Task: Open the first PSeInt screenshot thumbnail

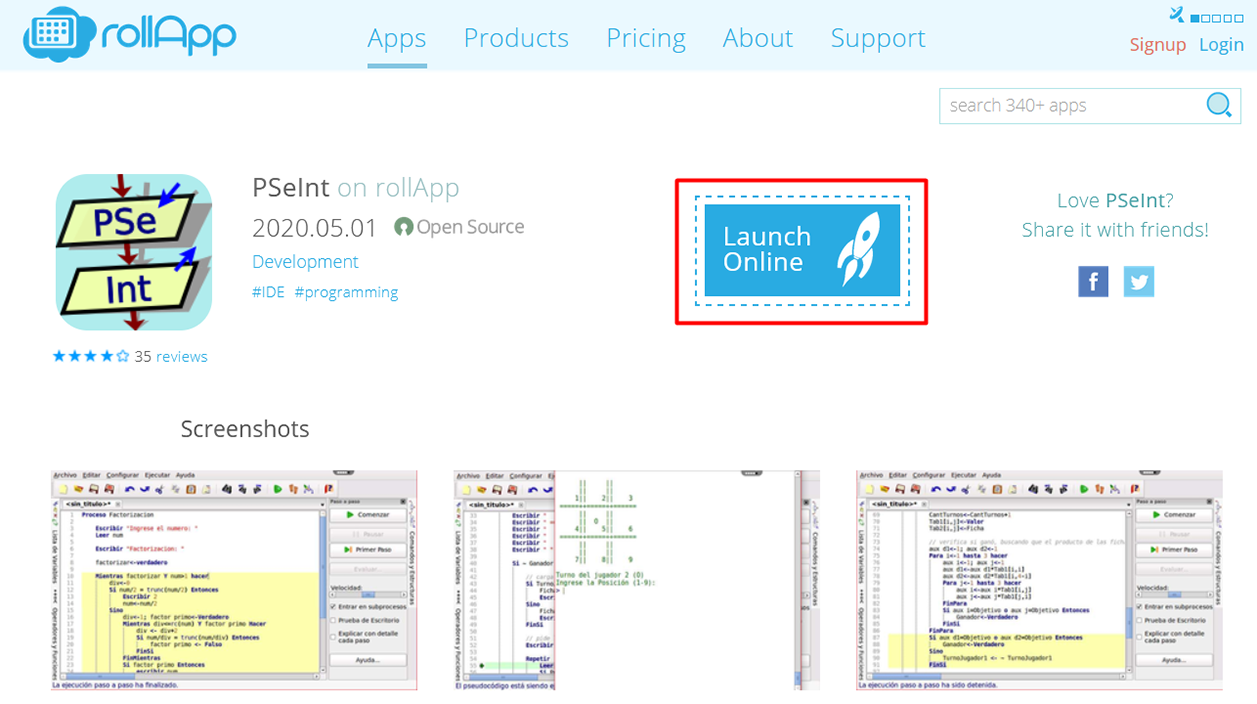Action: coord(234,580)
